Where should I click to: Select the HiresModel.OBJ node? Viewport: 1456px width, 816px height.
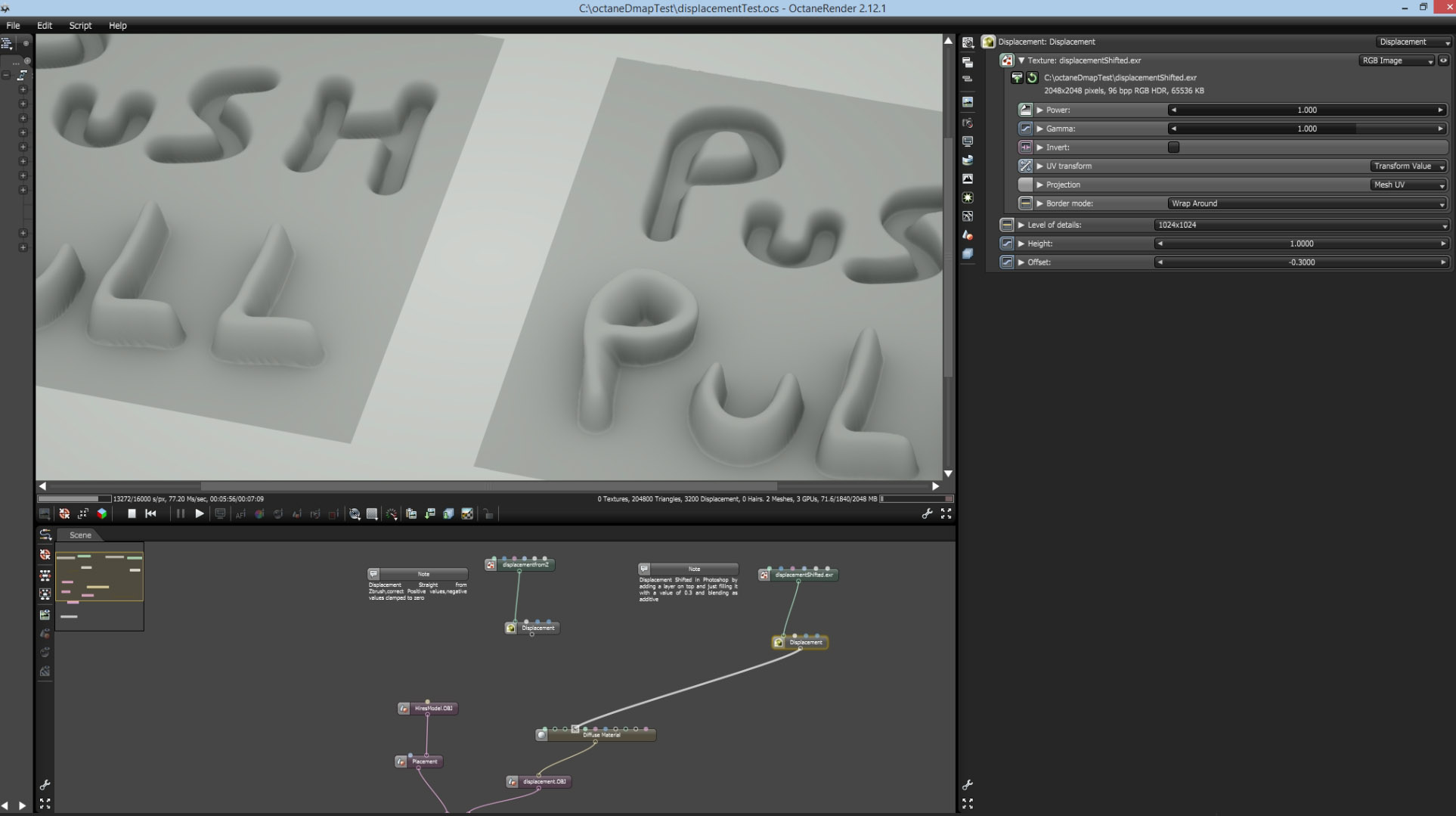(x=428, y=709)
